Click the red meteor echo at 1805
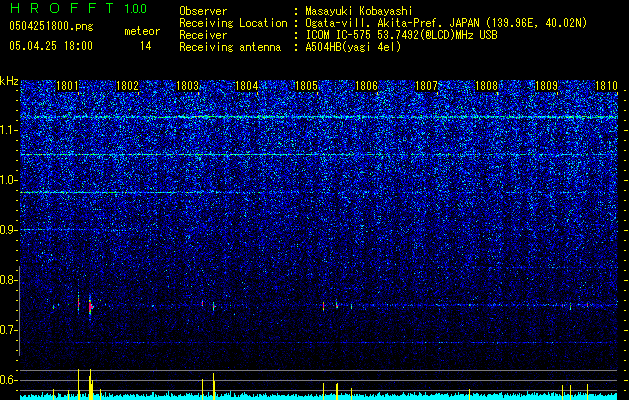Screen dimensions: 629x400 pyautogui.click(x=323, y=306)
